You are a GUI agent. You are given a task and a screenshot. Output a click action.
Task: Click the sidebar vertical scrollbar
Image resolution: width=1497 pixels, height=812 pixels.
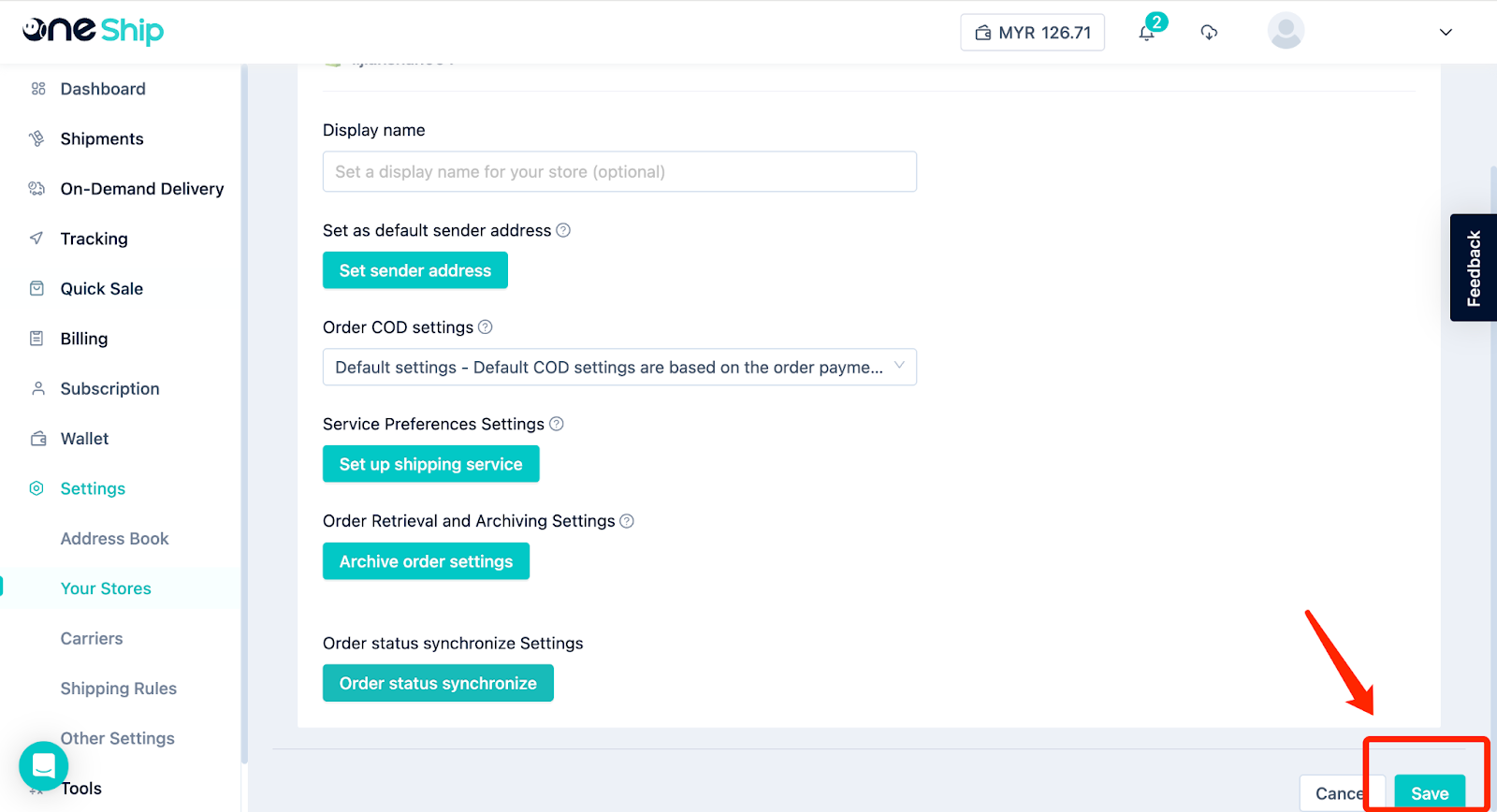(x=244, y=414)
